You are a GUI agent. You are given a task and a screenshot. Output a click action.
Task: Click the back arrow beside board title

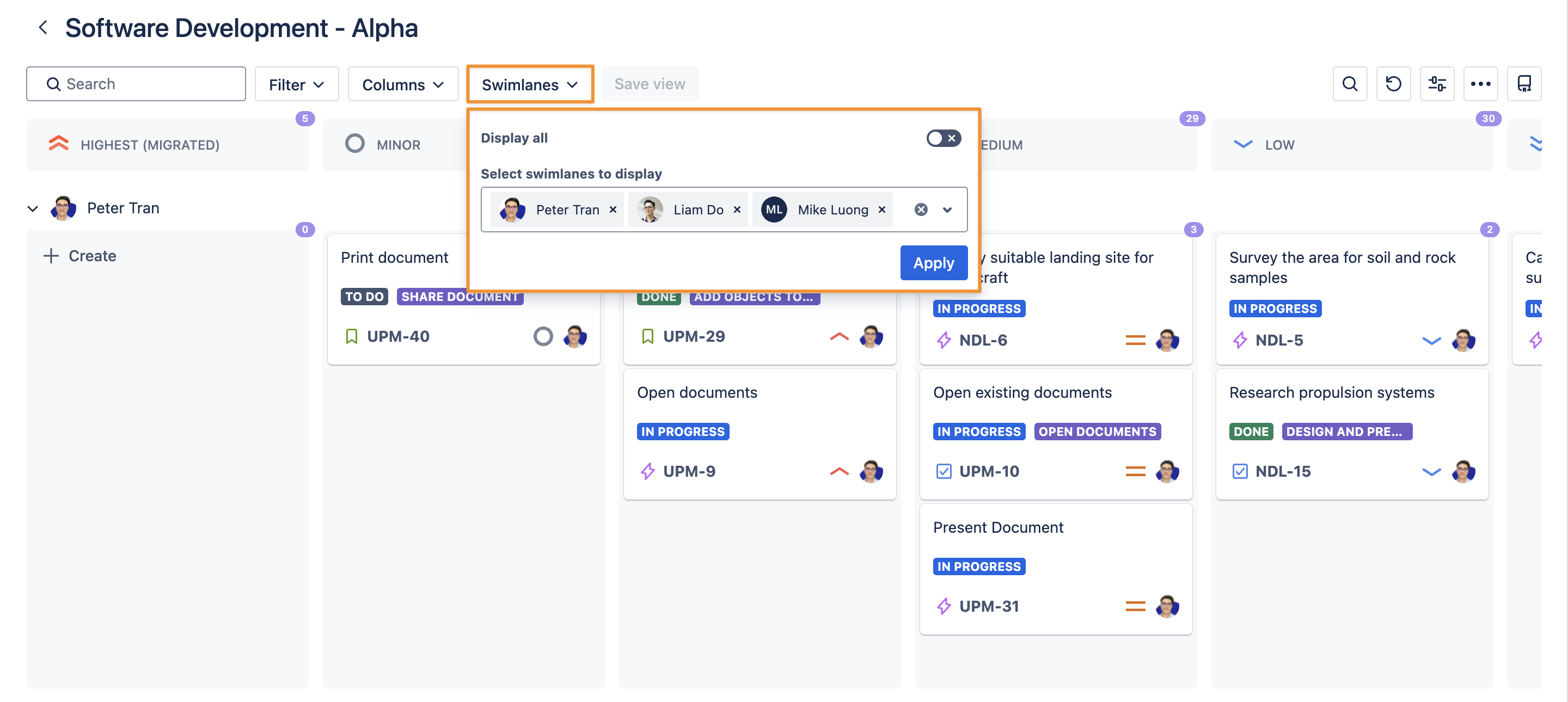tap(42, 27)
